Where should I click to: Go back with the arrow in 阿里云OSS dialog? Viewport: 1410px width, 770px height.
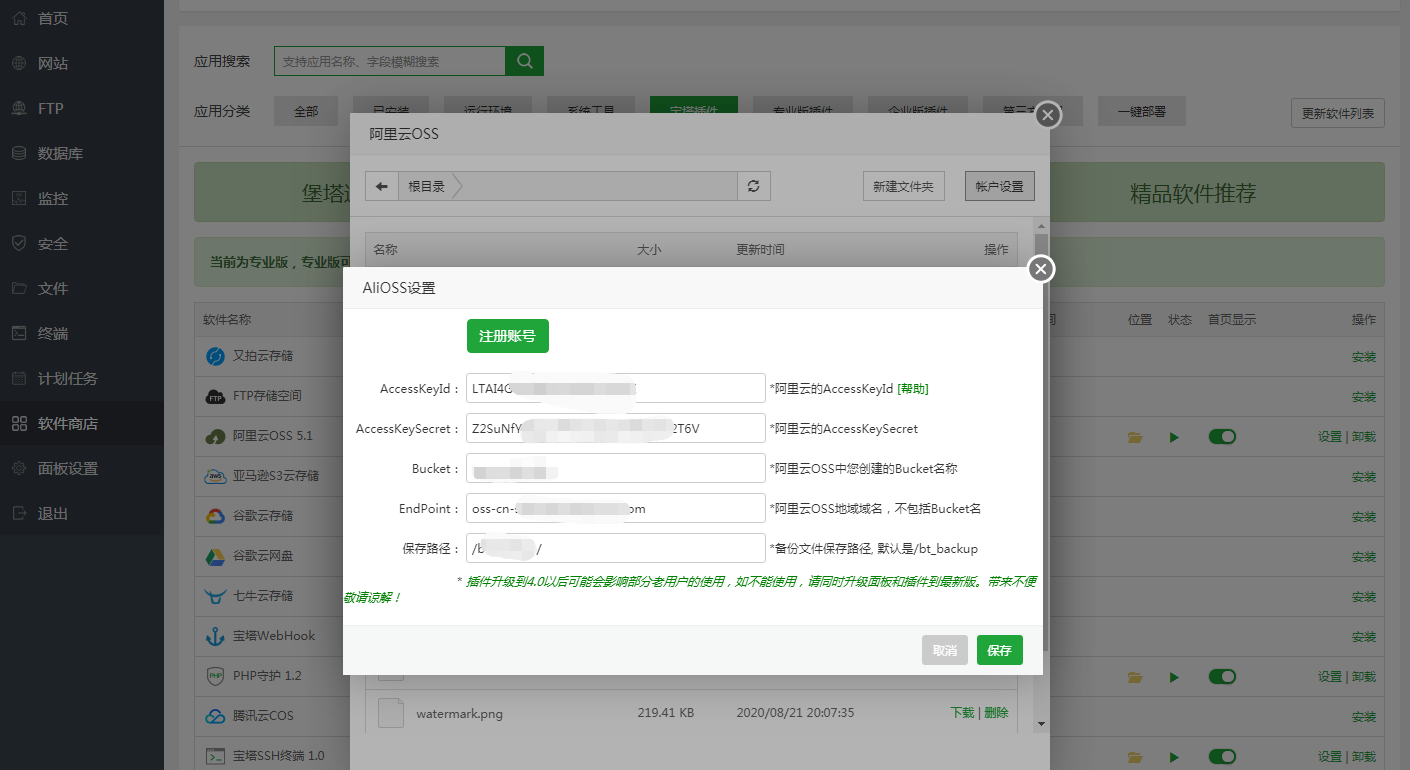(x=381, y=186)
